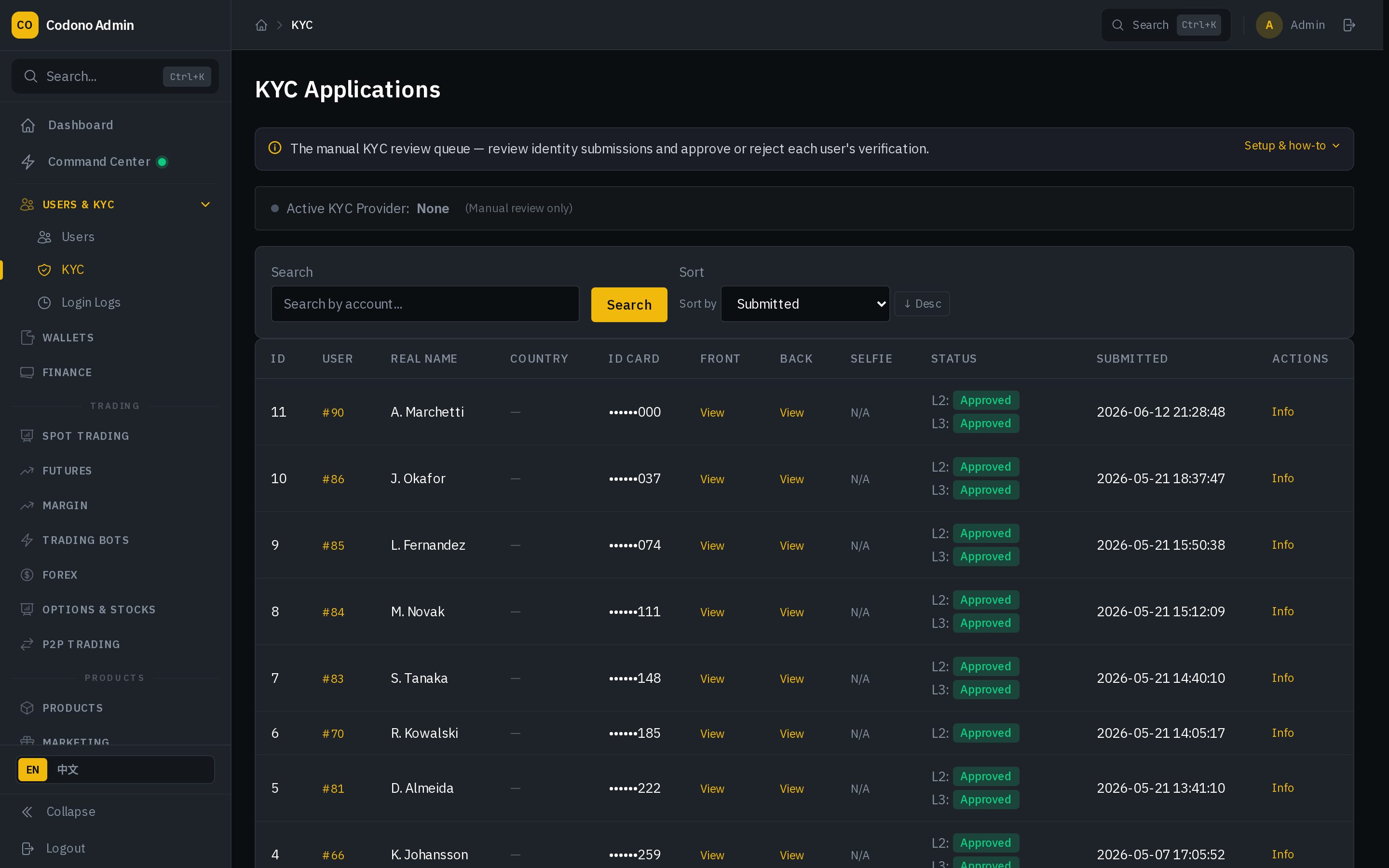Click L2 Approved badge for R. Kowalski
1389x868 pixels.
pos(985,733)
